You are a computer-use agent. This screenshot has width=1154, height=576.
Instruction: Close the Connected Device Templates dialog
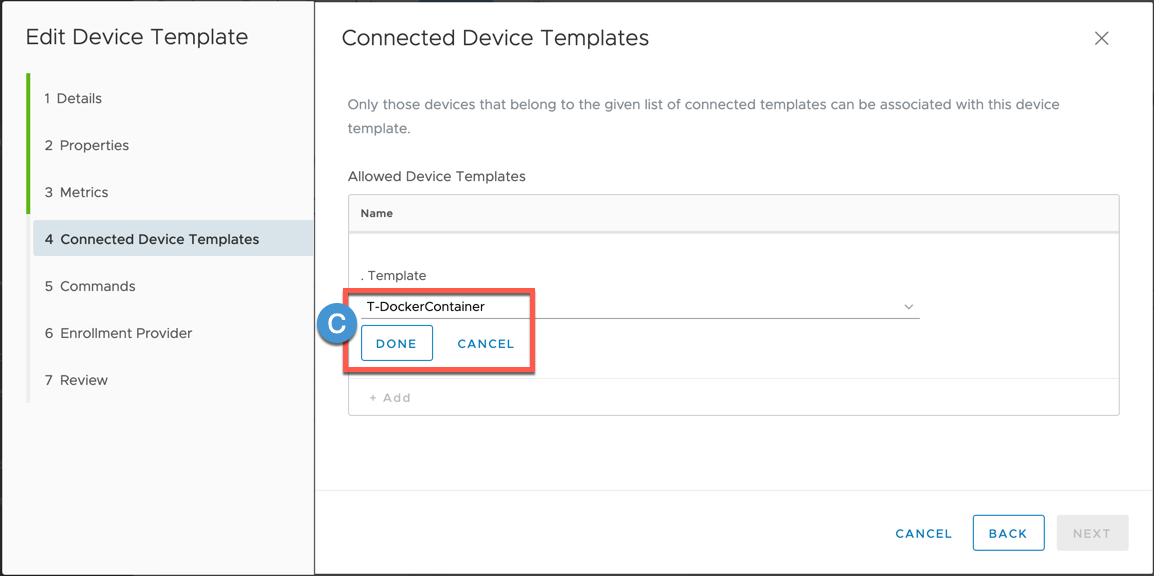pos(1101,38)
